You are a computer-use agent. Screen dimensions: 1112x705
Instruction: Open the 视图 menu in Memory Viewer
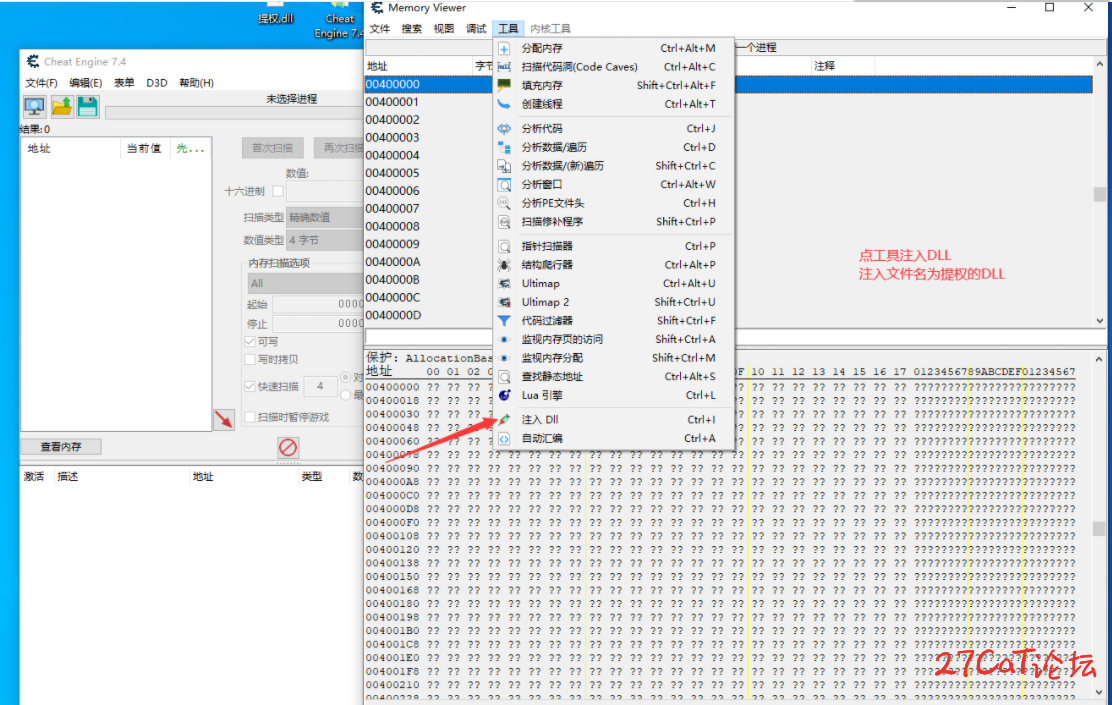coord(444,28)
